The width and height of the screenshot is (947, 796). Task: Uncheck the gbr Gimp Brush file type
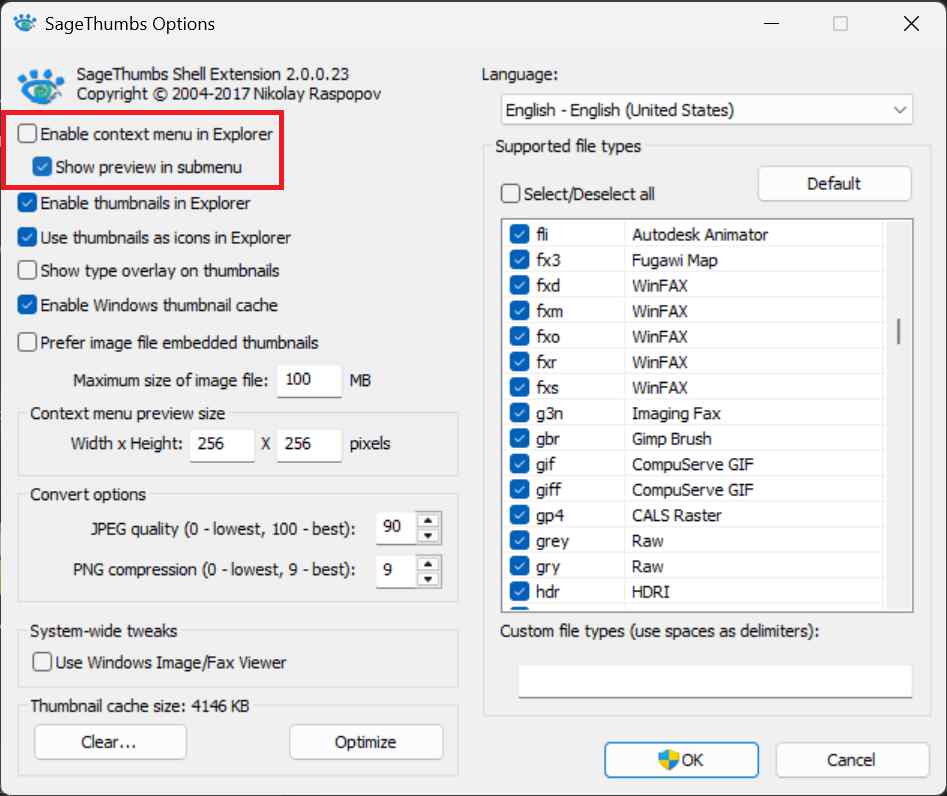click(519, 438)
